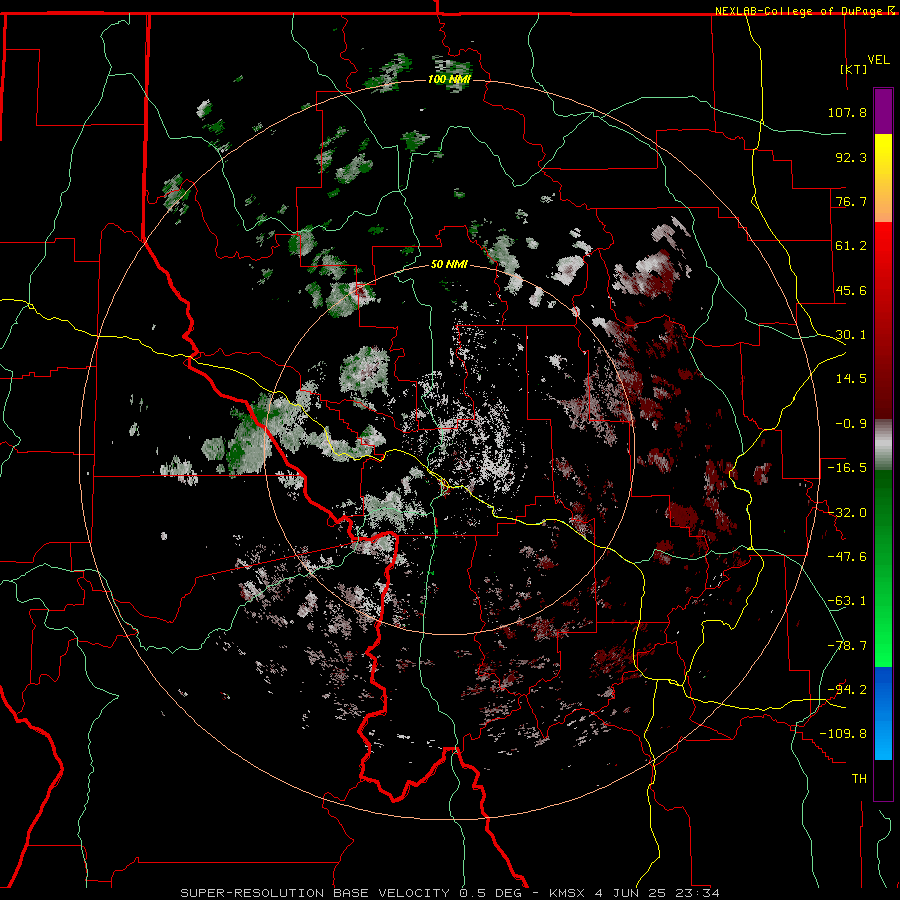This screenshot has height=900, width=900.
Task: Click the -32.0 velocity scale value
Action: pos(847,513)
